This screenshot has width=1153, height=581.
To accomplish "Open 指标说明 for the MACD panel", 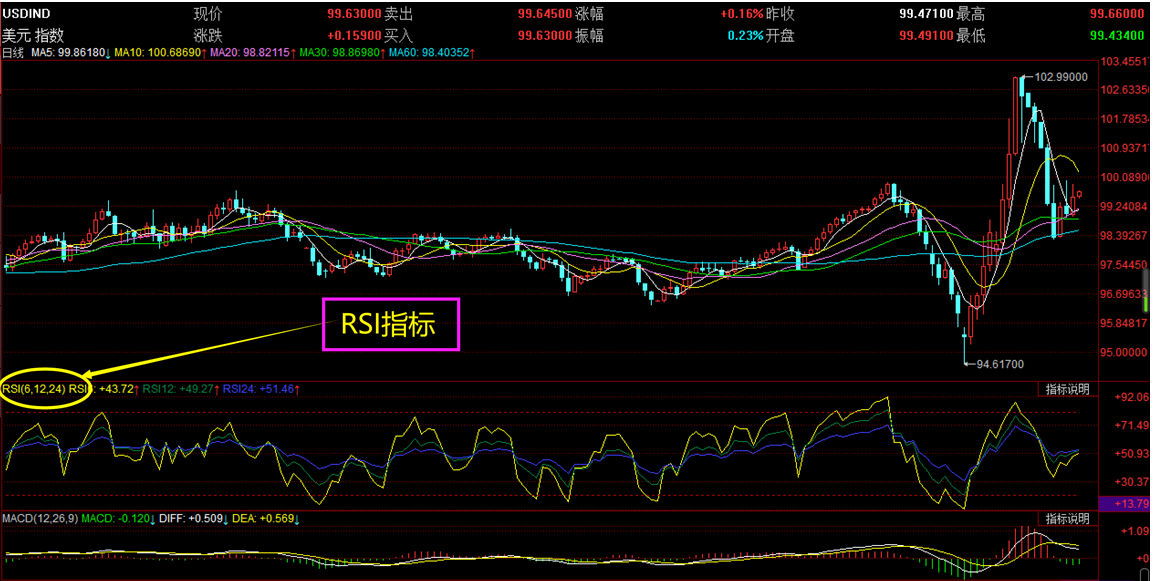I will (x=1067, y=518).
